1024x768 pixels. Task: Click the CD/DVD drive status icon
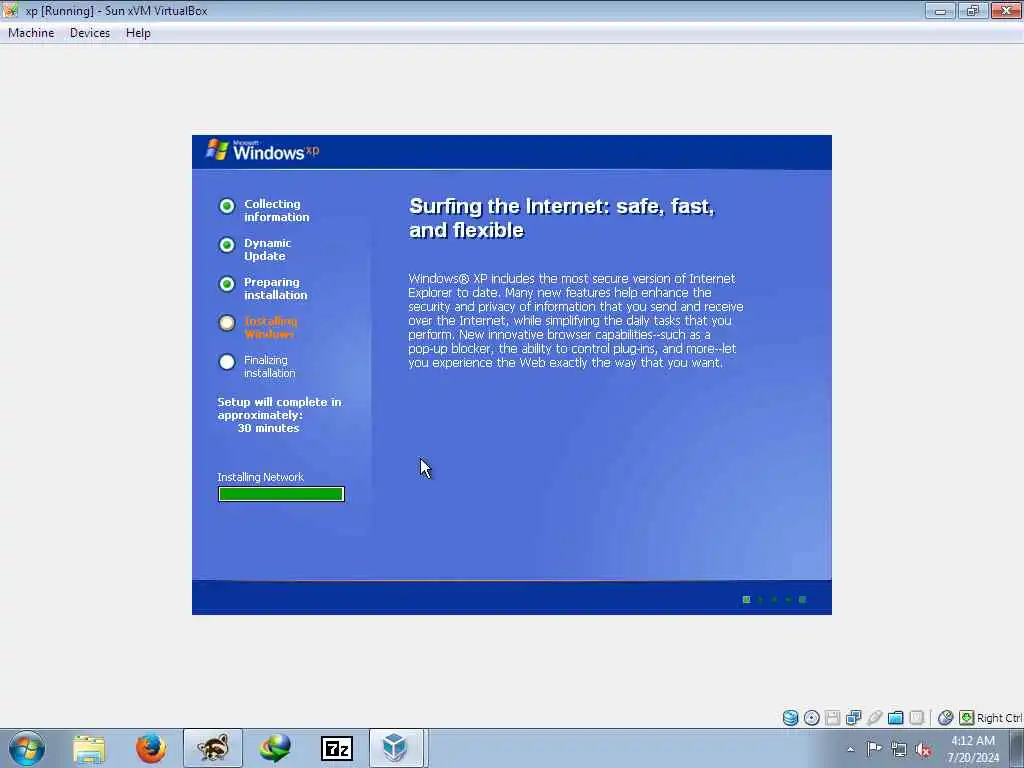coord(812,718)
